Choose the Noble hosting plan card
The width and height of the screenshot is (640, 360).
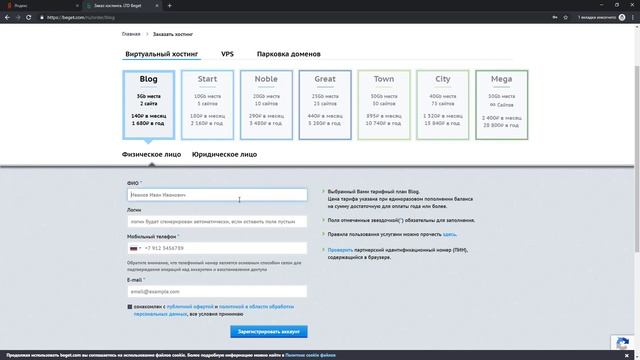266,105
